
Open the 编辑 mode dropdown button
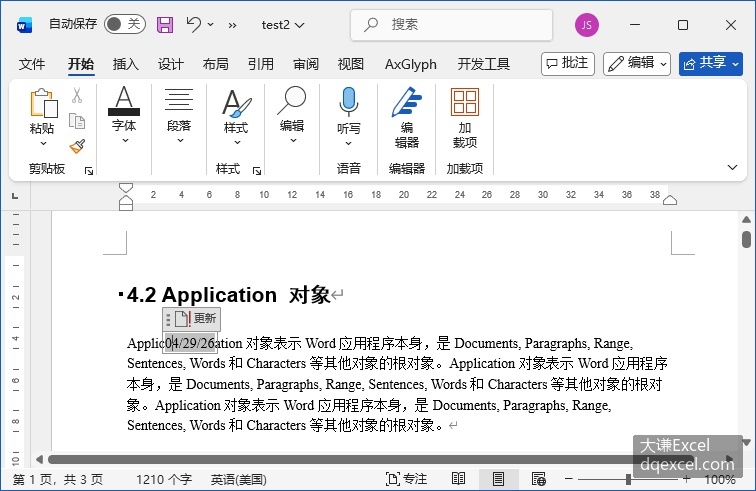637,64
